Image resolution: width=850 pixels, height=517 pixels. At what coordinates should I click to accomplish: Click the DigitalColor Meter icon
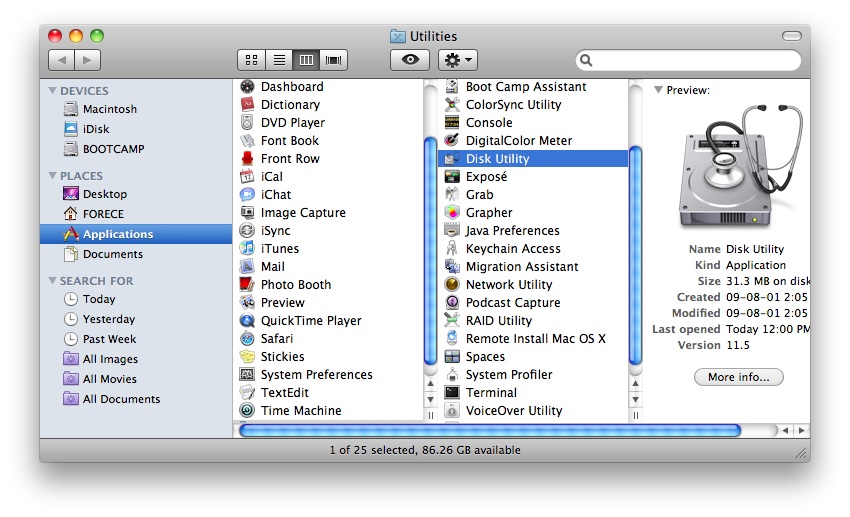click(452, 140)
